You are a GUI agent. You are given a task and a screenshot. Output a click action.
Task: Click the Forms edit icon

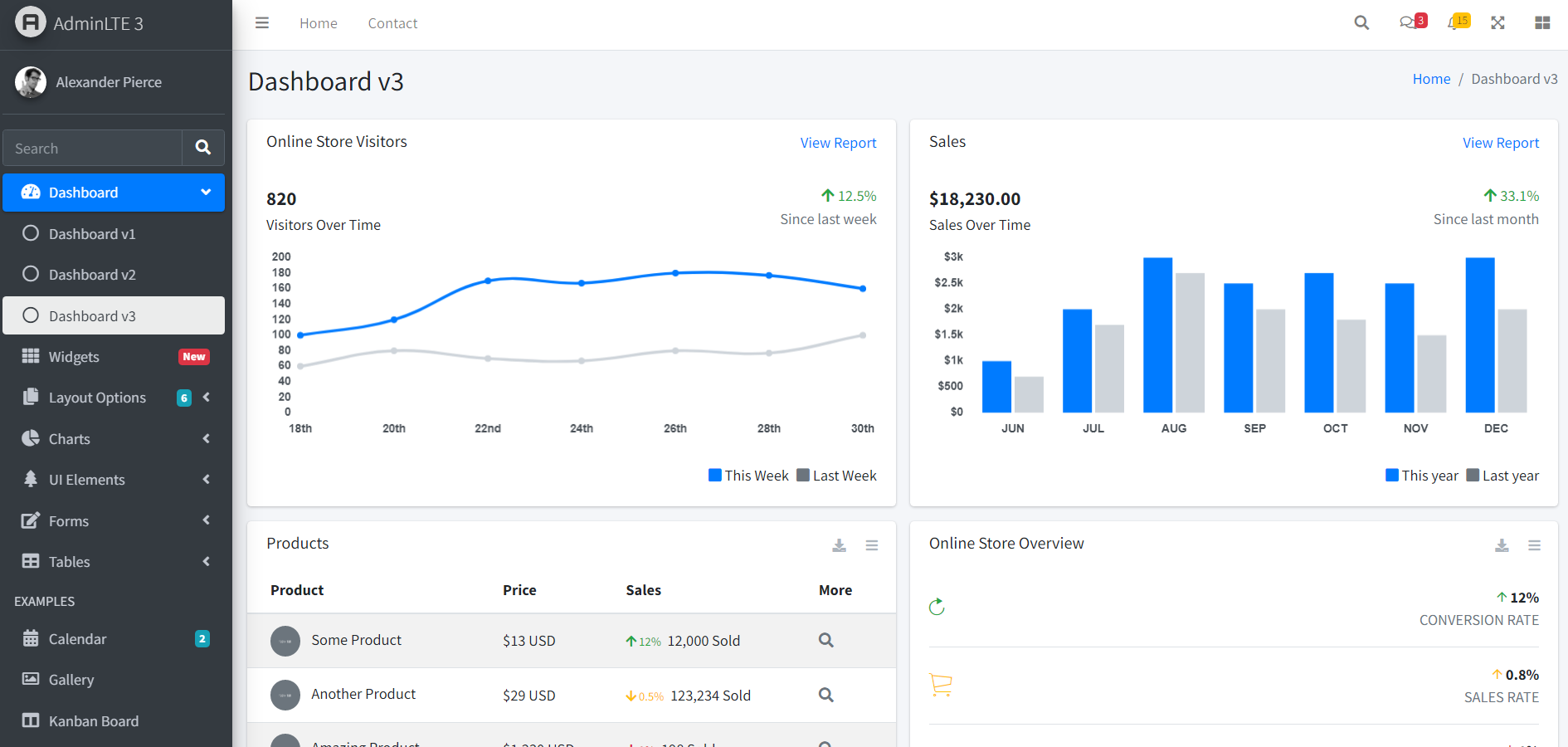click(31, 520)
